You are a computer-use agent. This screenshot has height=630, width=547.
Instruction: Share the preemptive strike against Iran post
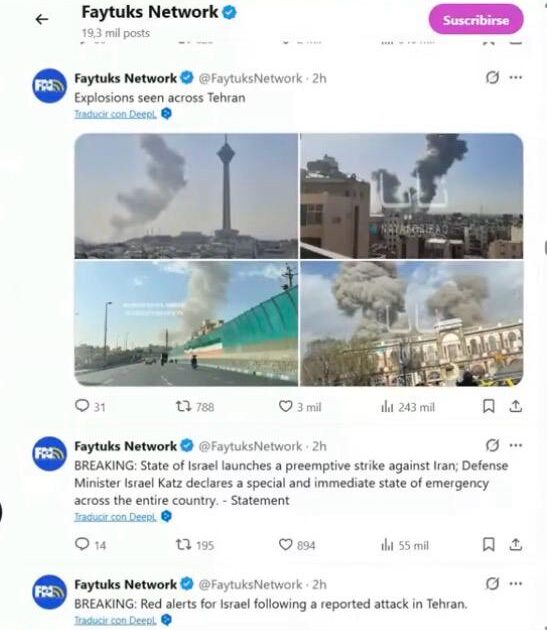click(516, 545)
